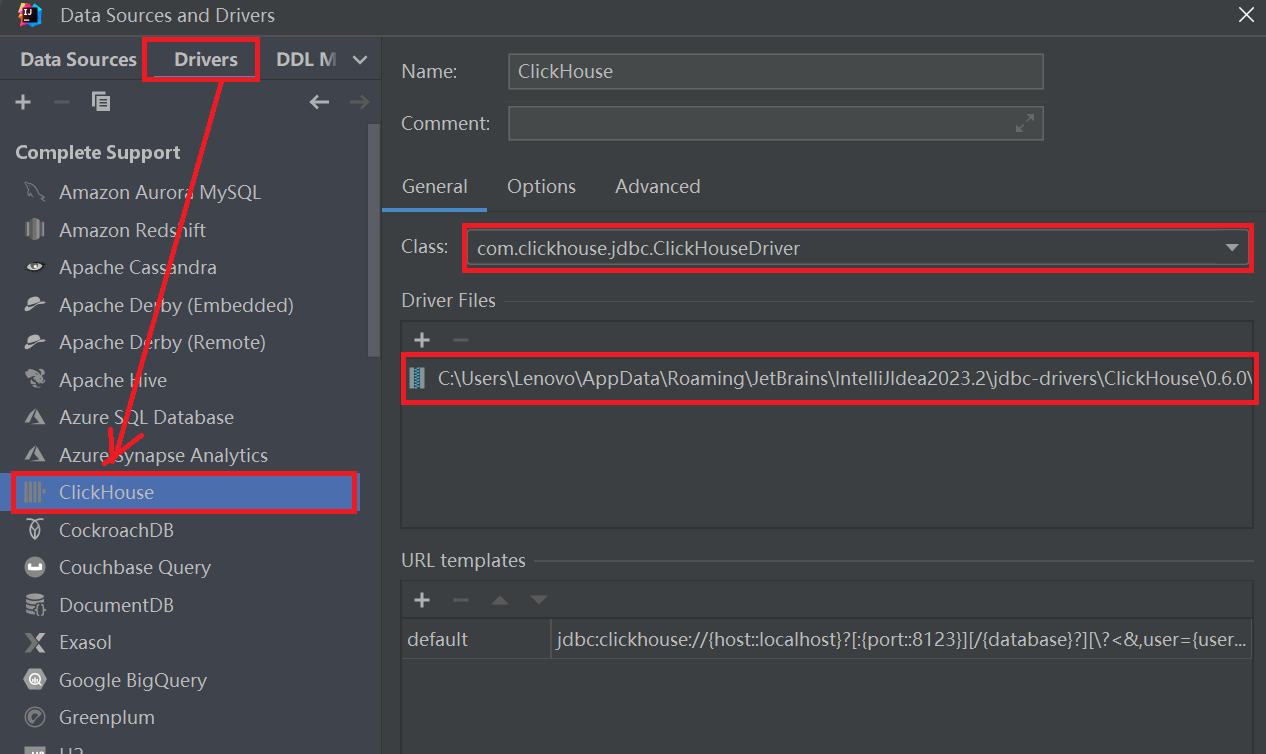Click the DocumentDB driver icon
This screenshot has height=754, width=1266.
tap(35, 605)
